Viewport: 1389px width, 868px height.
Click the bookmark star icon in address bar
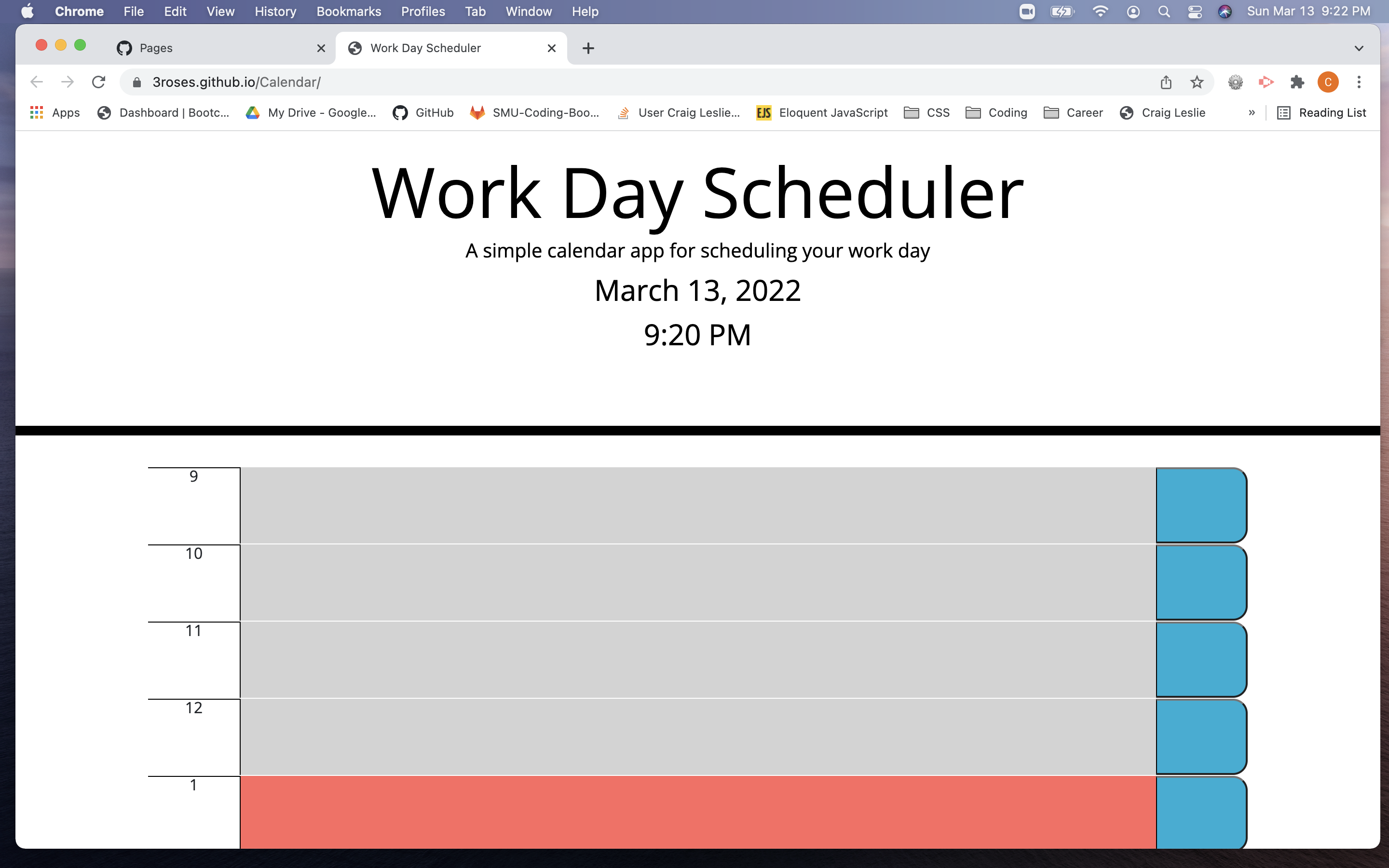coord(1197,82)
